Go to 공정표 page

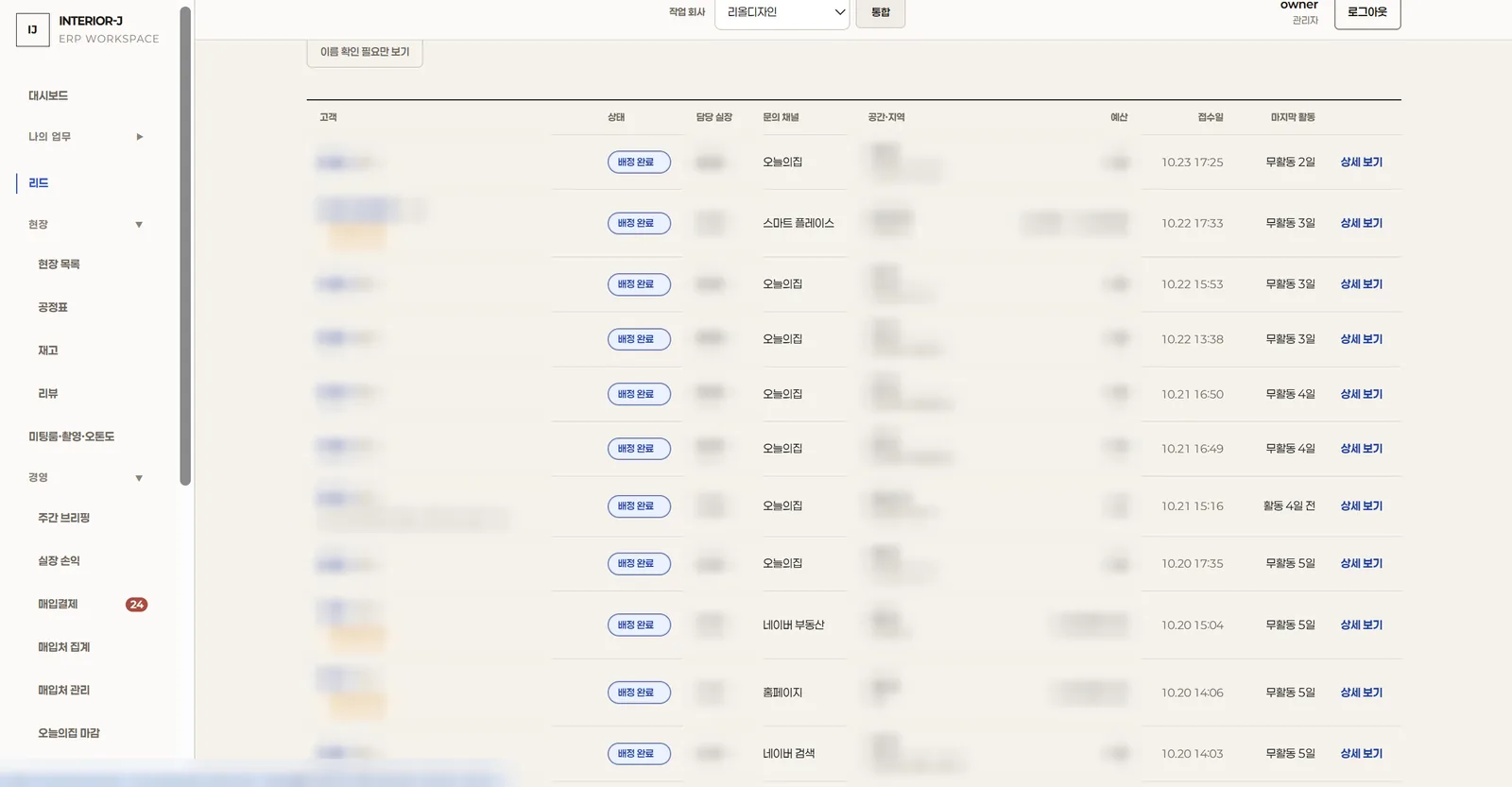pyautogui.click(x=53, y=307)
